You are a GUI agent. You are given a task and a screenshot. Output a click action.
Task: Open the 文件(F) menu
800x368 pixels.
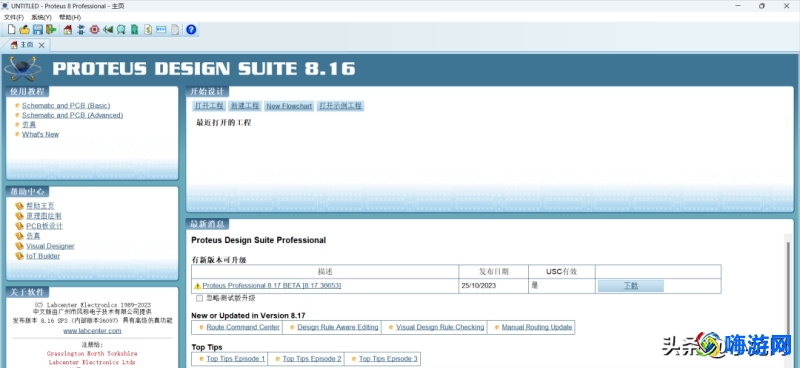pos(14,17)
